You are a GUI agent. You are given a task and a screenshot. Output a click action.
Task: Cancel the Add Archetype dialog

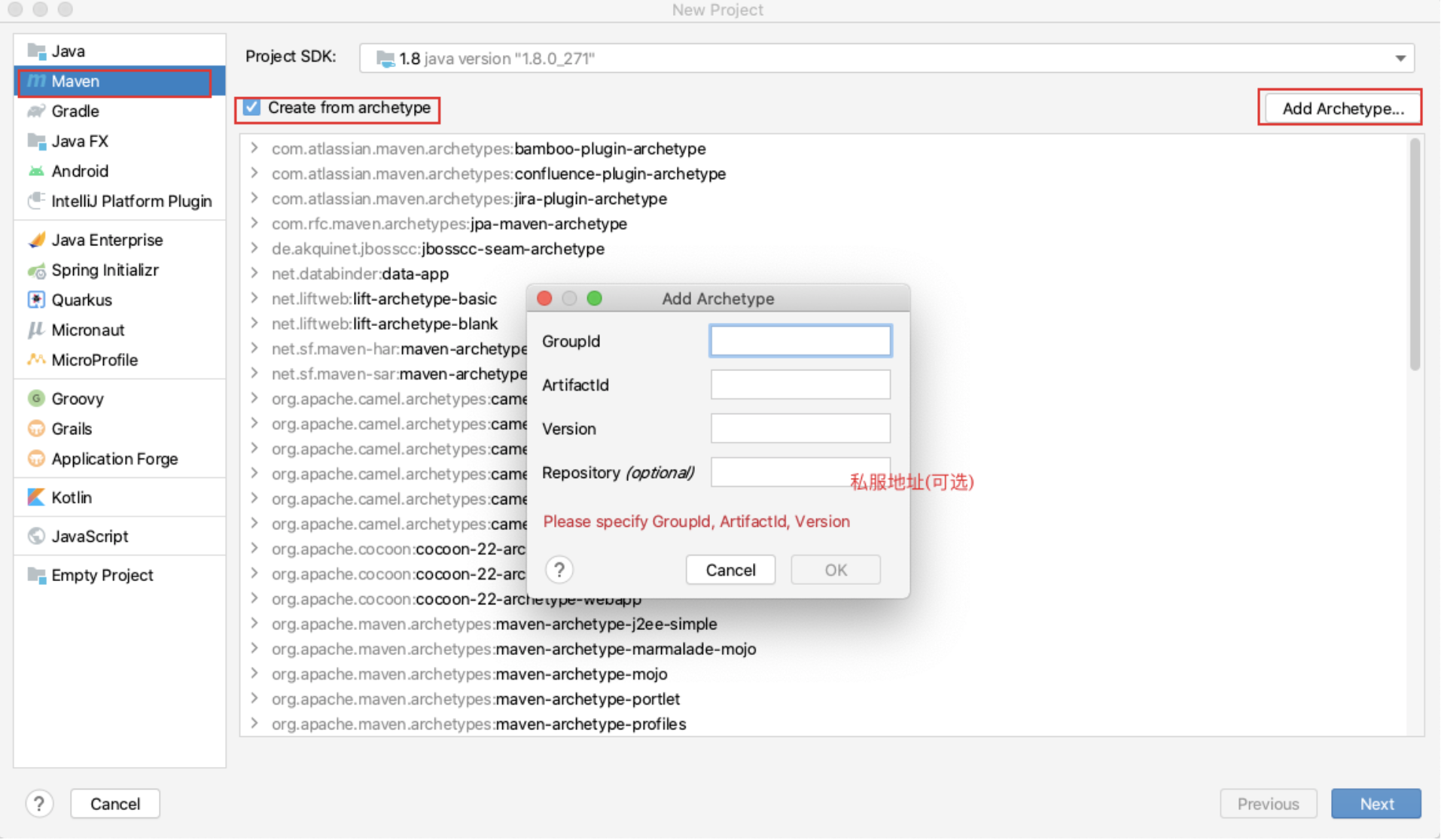(730, 570)
